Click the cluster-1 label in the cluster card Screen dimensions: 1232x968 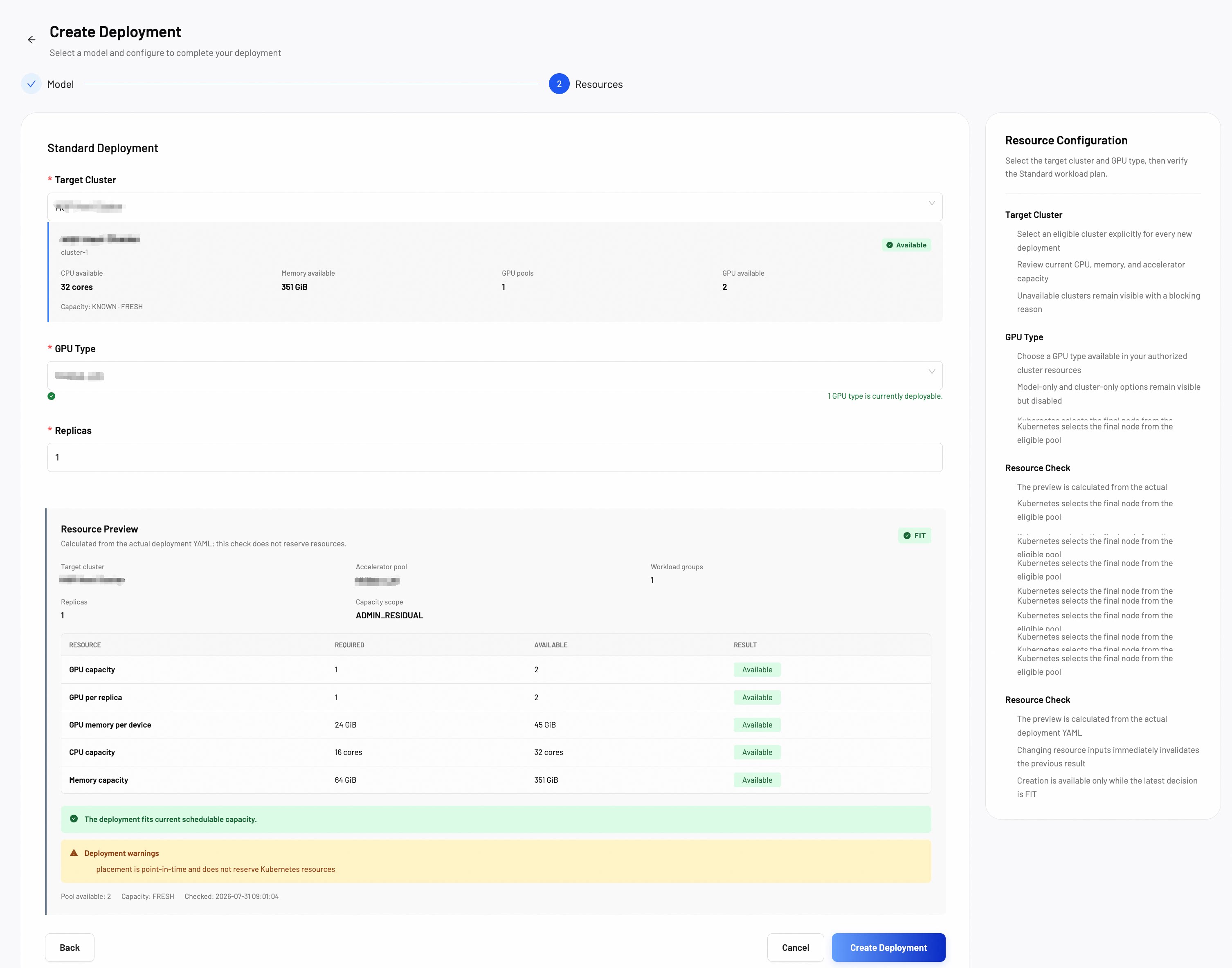(x=74, y=252)
